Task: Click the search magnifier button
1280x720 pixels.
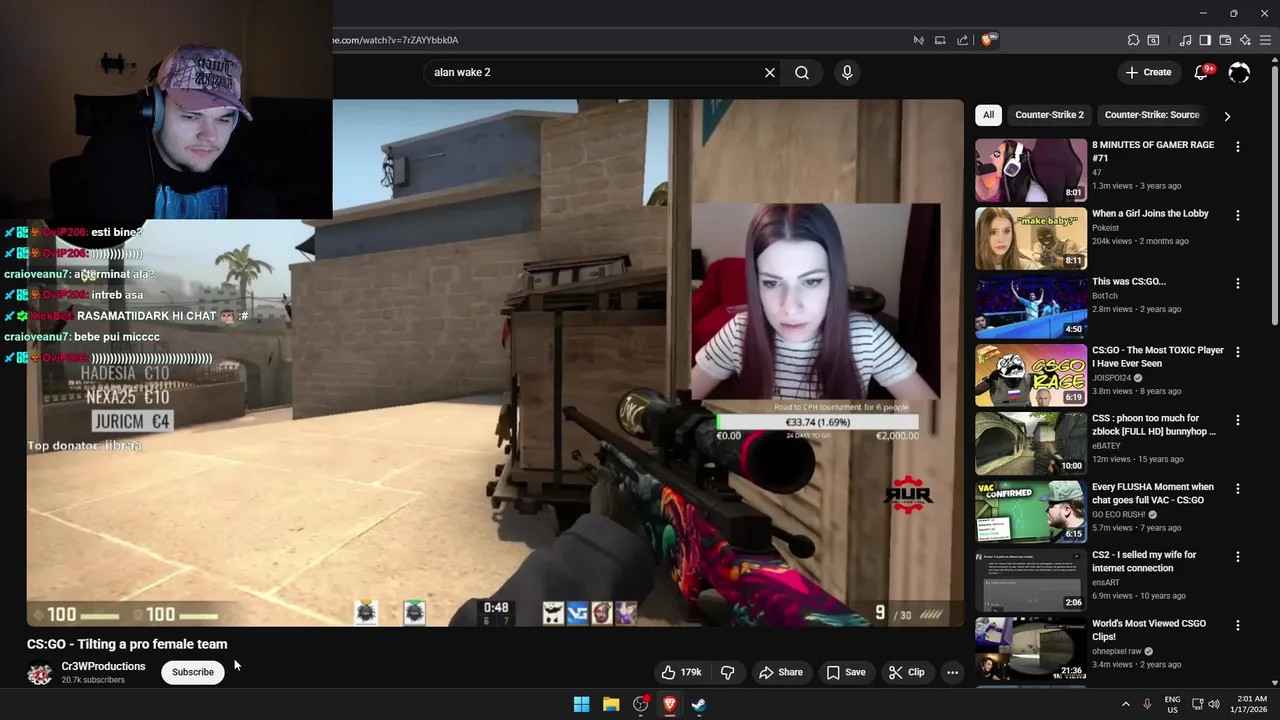Action: tap(802, 72)
